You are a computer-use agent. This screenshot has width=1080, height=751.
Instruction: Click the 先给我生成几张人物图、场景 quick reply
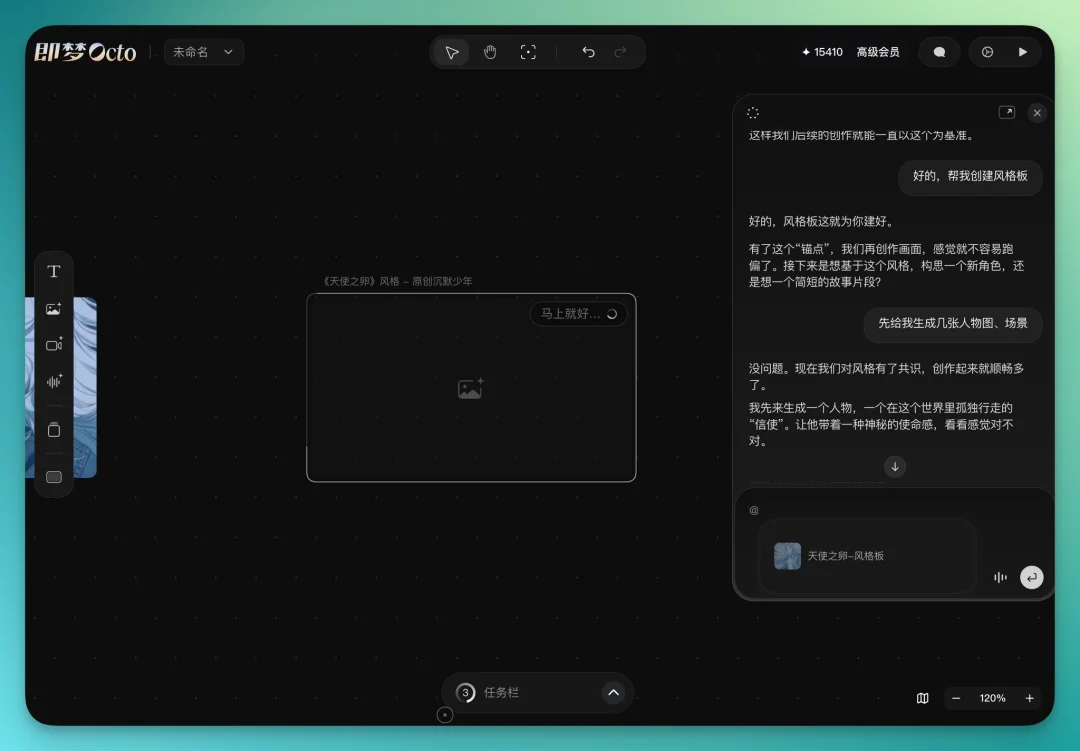[952, 325]
